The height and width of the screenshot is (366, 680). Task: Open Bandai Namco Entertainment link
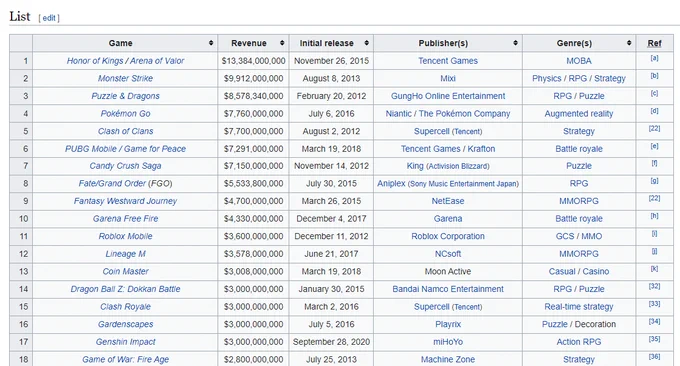[x=448, y=289]
